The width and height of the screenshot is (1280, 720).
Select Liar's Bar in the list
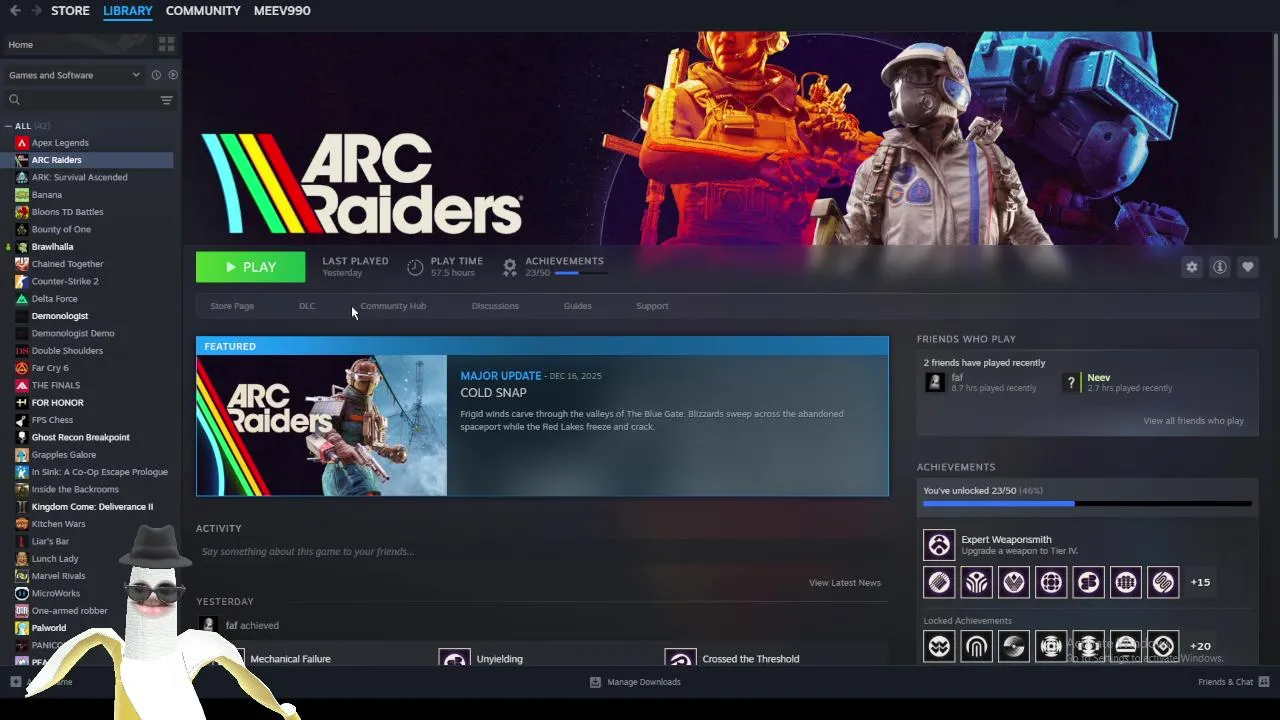50,541
